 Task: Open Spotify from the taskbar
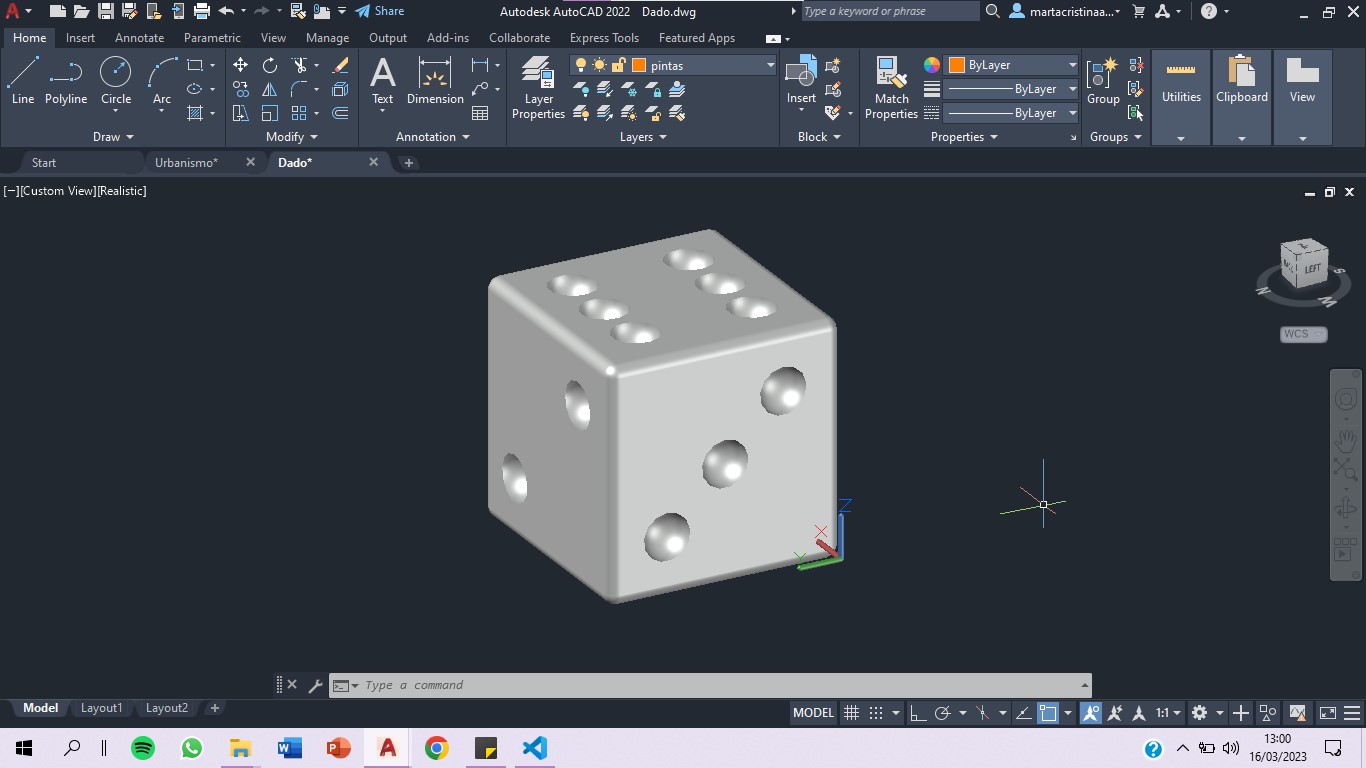[x=143, y=748]
